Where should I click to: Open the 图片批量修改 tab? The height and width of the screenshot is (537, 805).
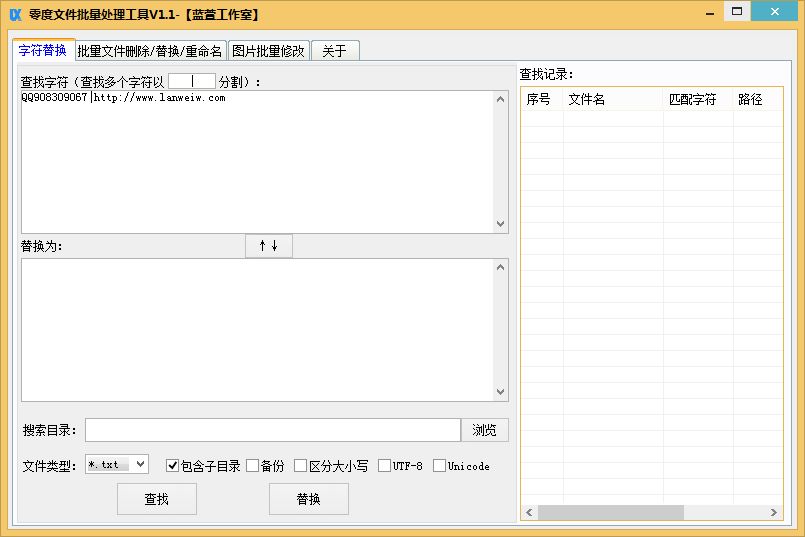coord(268,51)
